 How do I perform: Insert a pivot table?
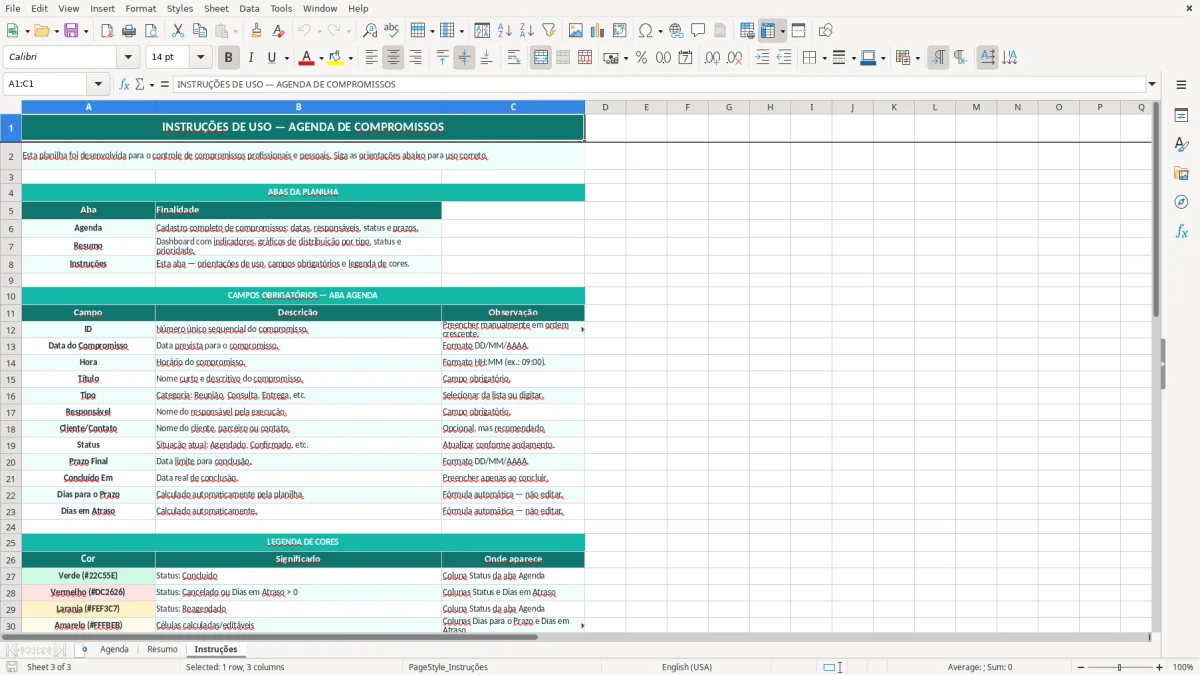619,31
